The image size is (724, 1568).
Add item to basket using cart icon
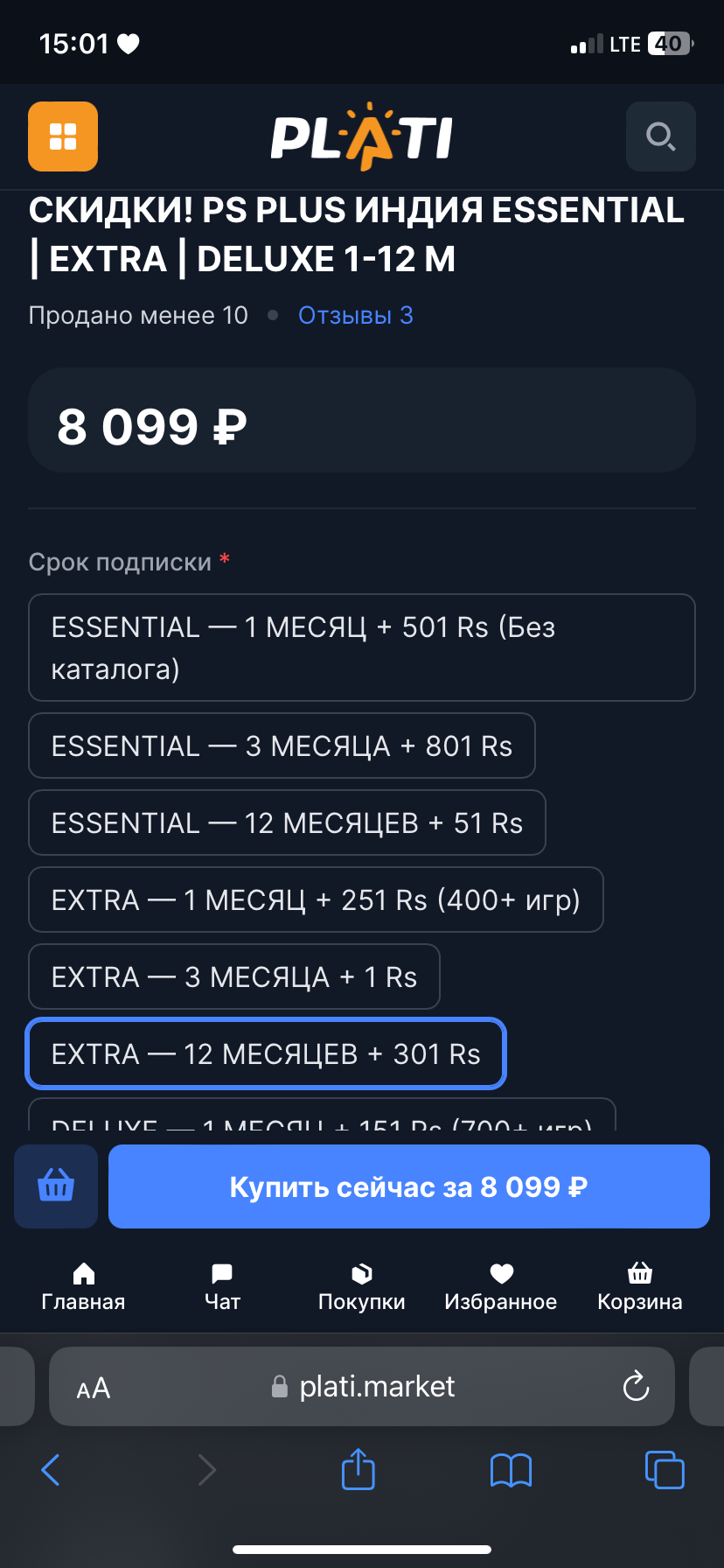56,1186
